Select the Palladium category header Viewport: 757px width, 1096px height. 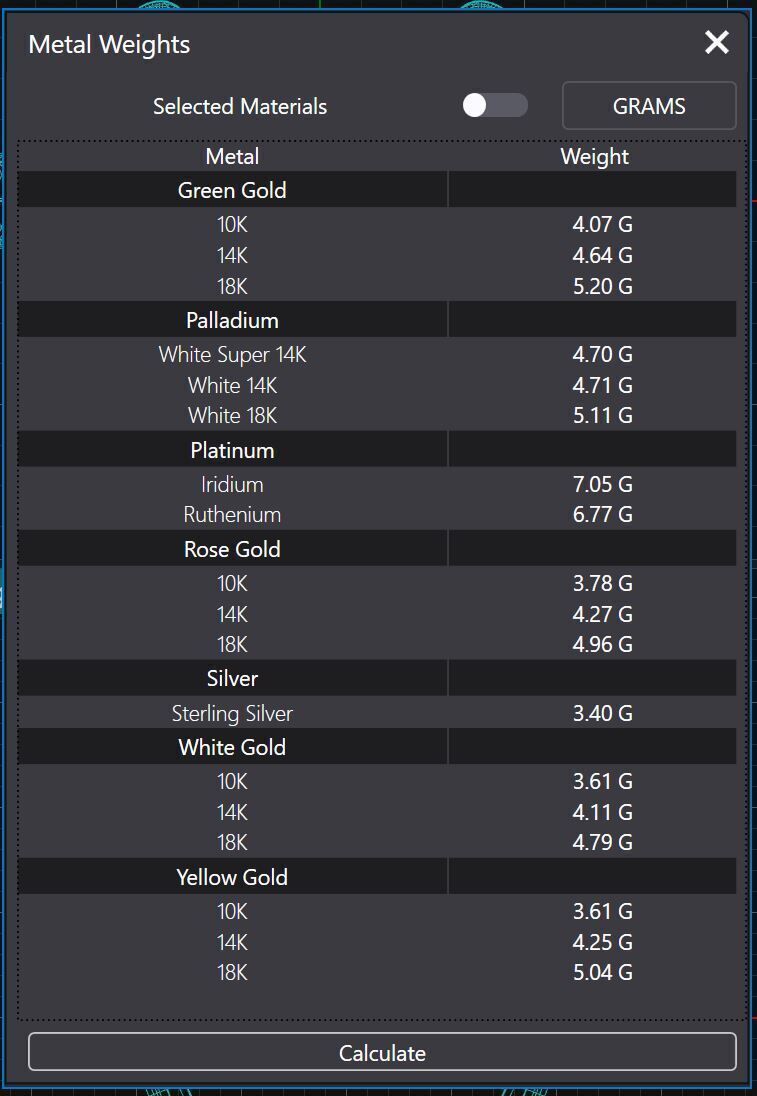[232, 320]
